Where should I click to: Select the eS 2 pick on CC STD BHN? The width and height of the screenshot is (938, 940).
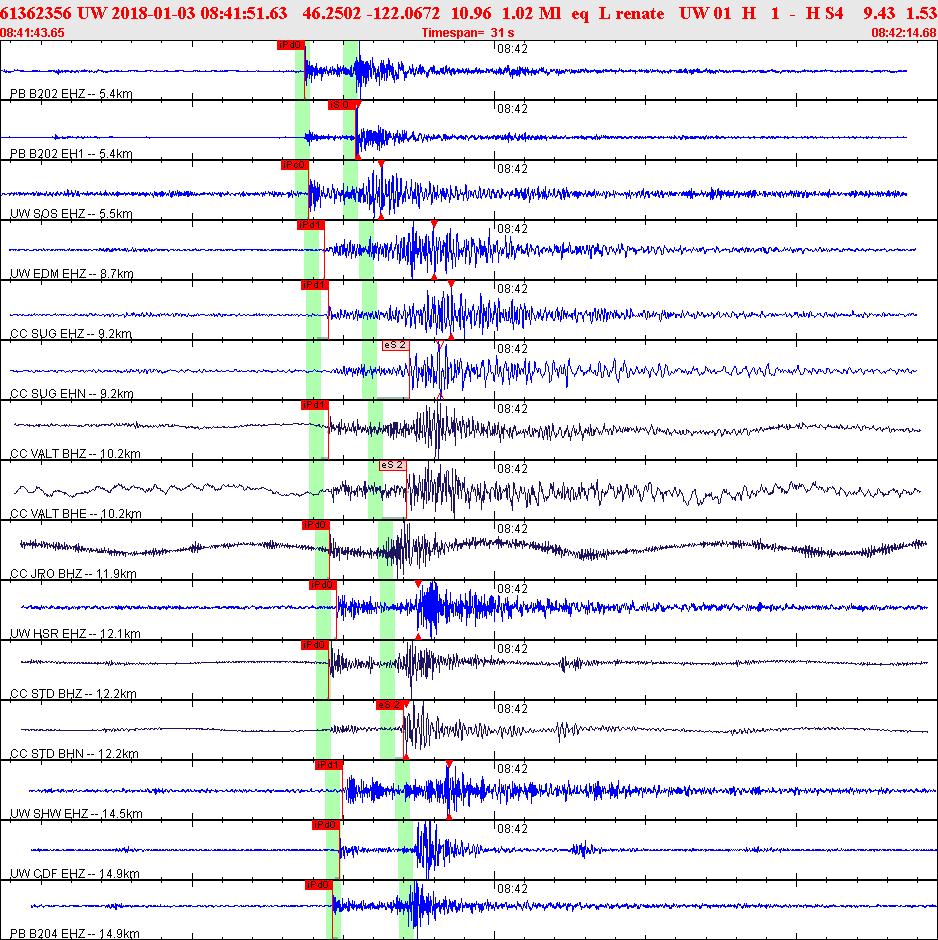point(390,704)
